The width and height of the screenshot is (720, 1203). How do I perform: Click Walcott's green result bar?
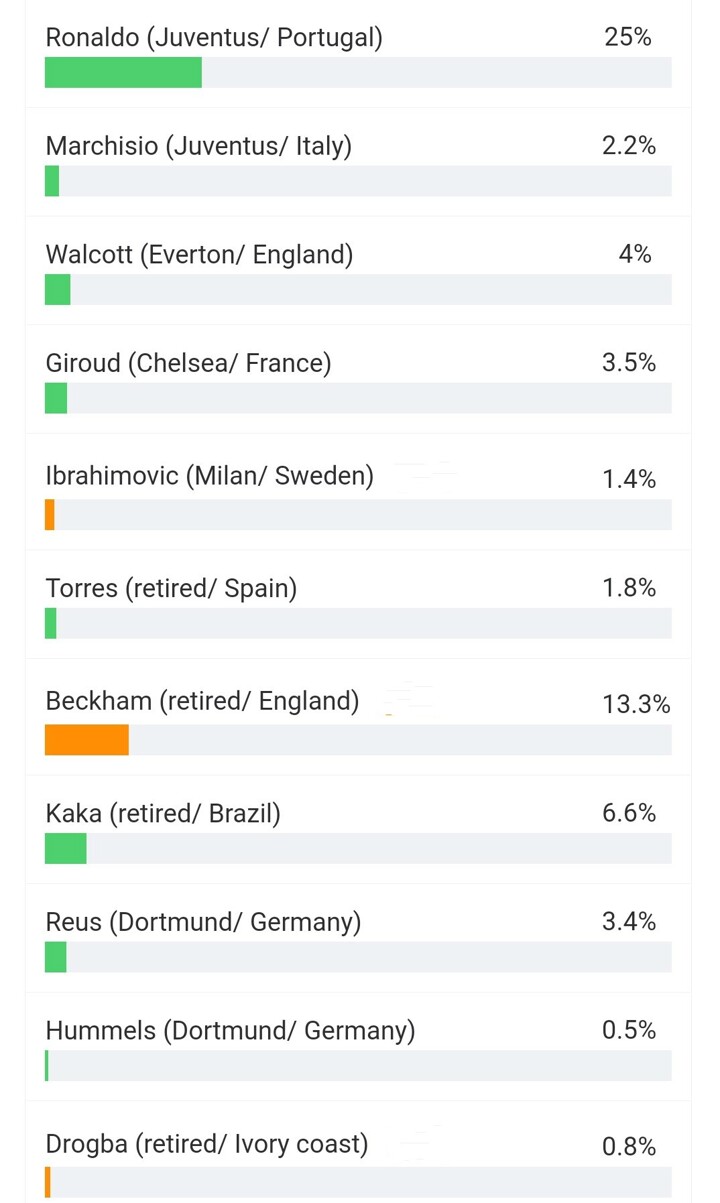coord(58,290)
